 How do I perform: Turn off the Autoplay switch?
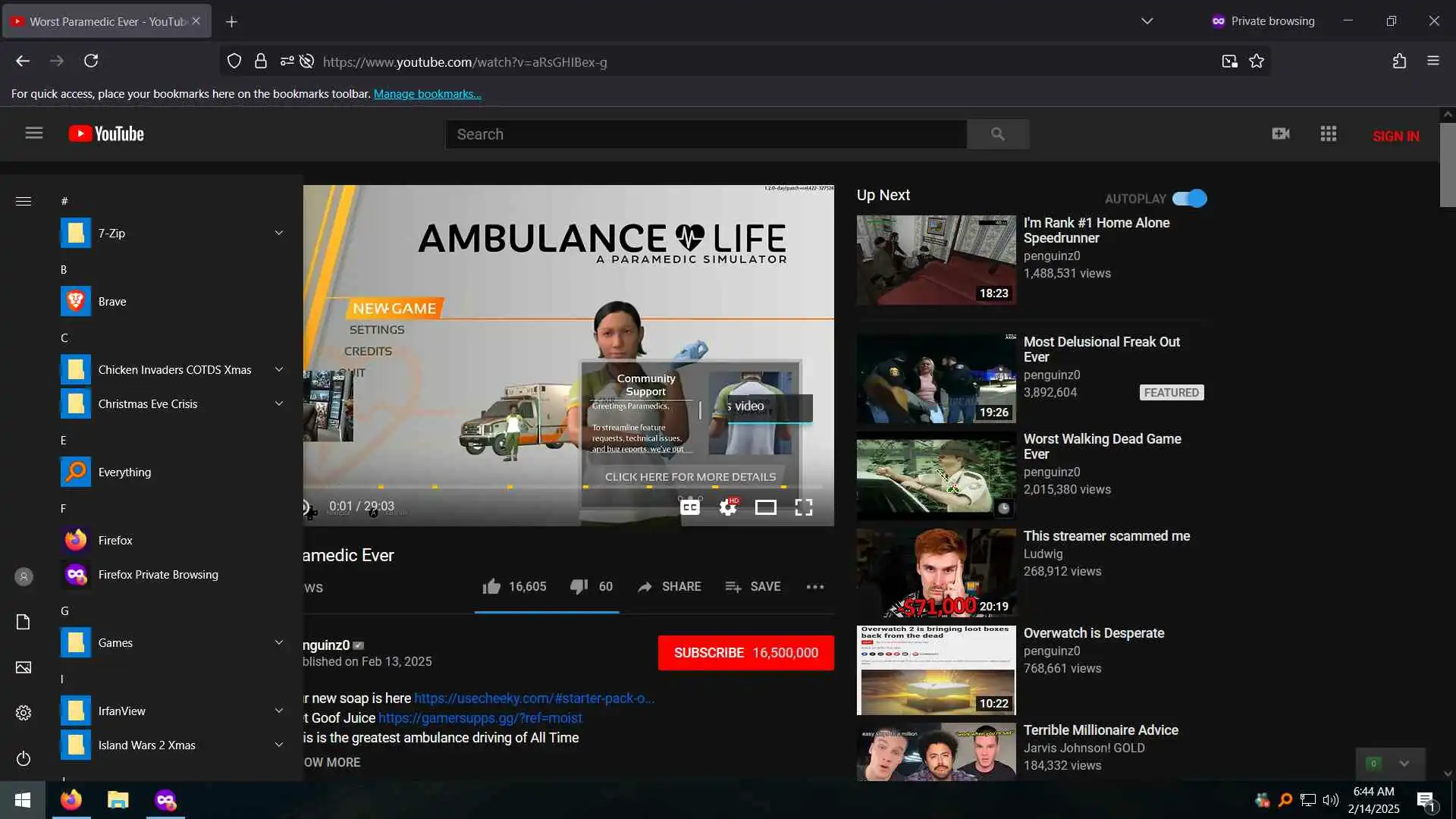[1189, 199]
